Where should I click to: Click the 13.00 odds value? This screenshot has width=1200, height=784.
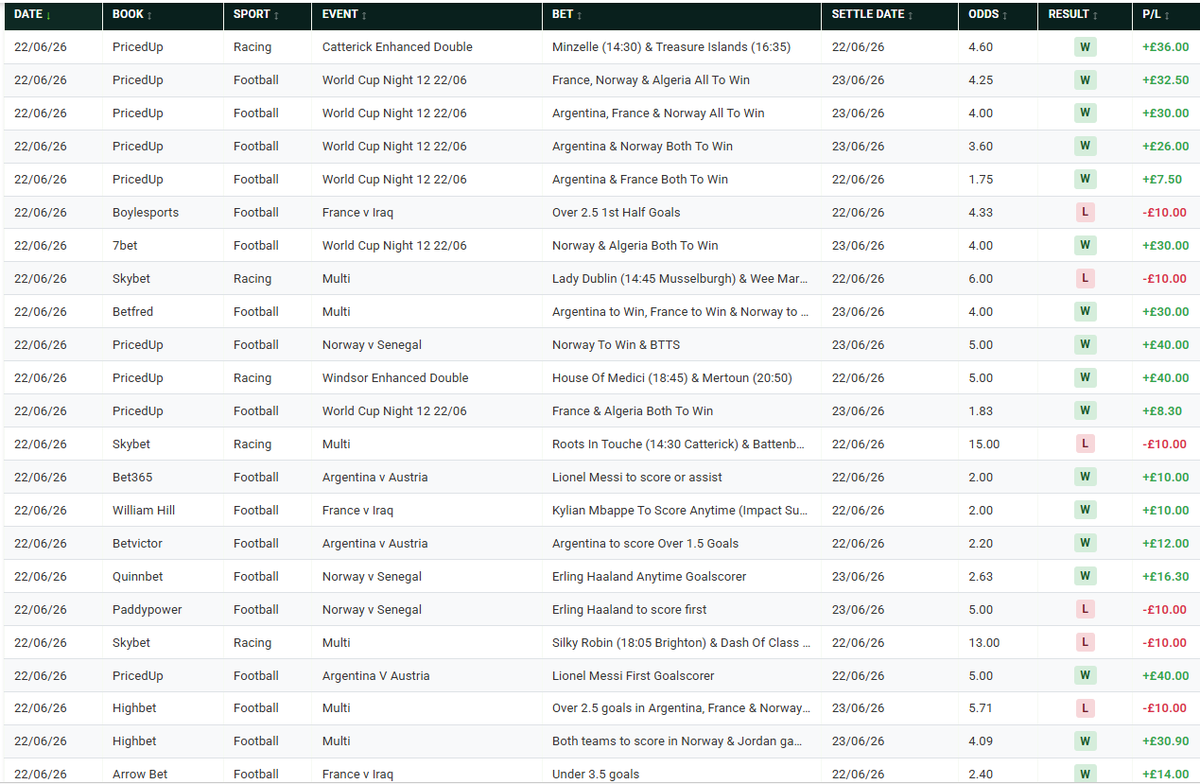pos(984,642)
